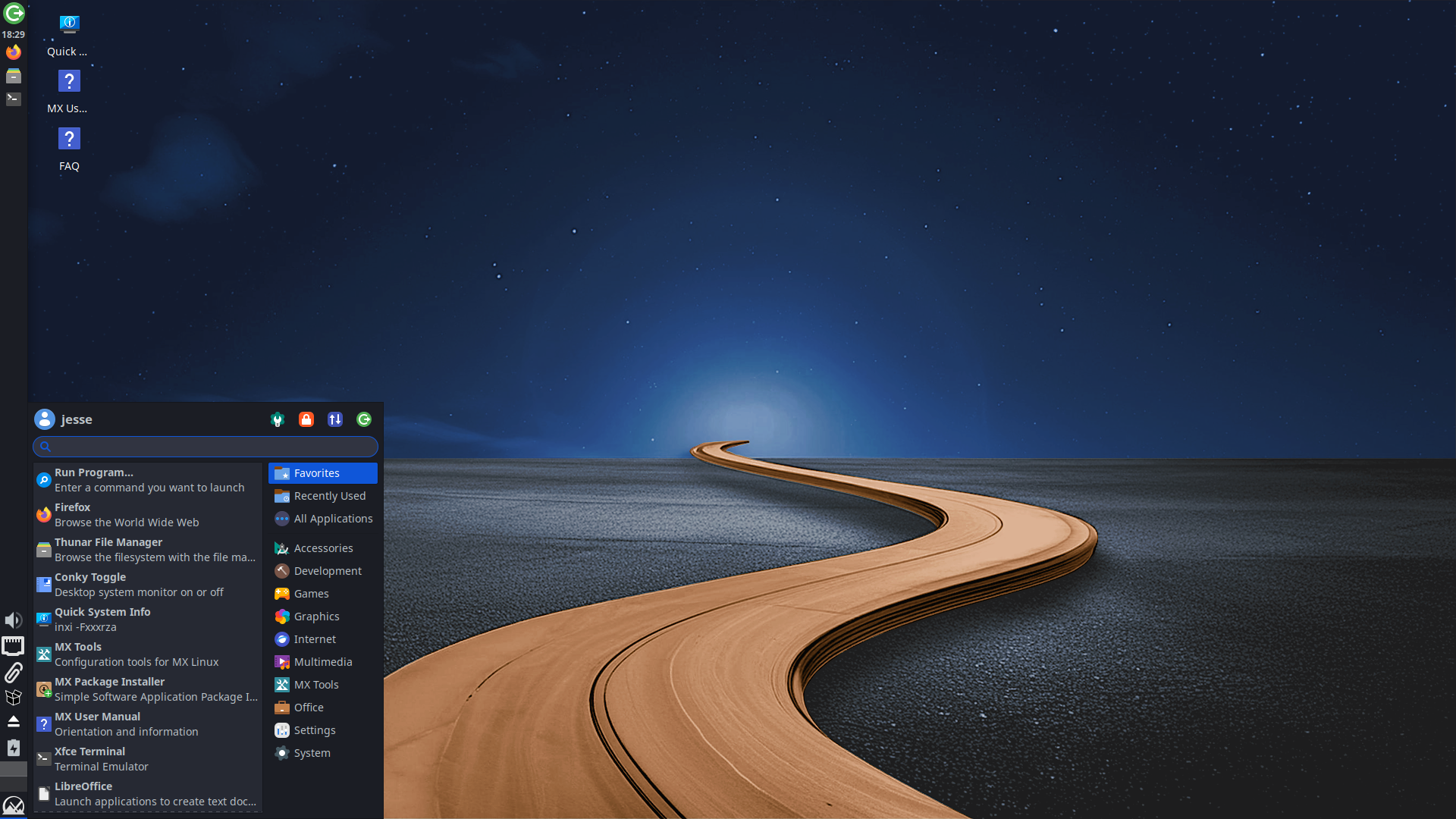
Task: Click the switch user icon in menu header
Action: click(x=335, y=419)
